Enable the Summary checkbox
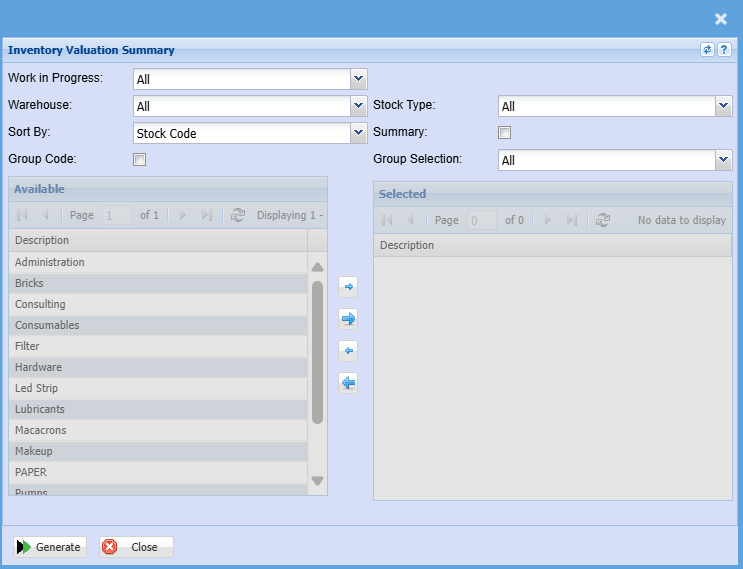 [x=505, y=133]
